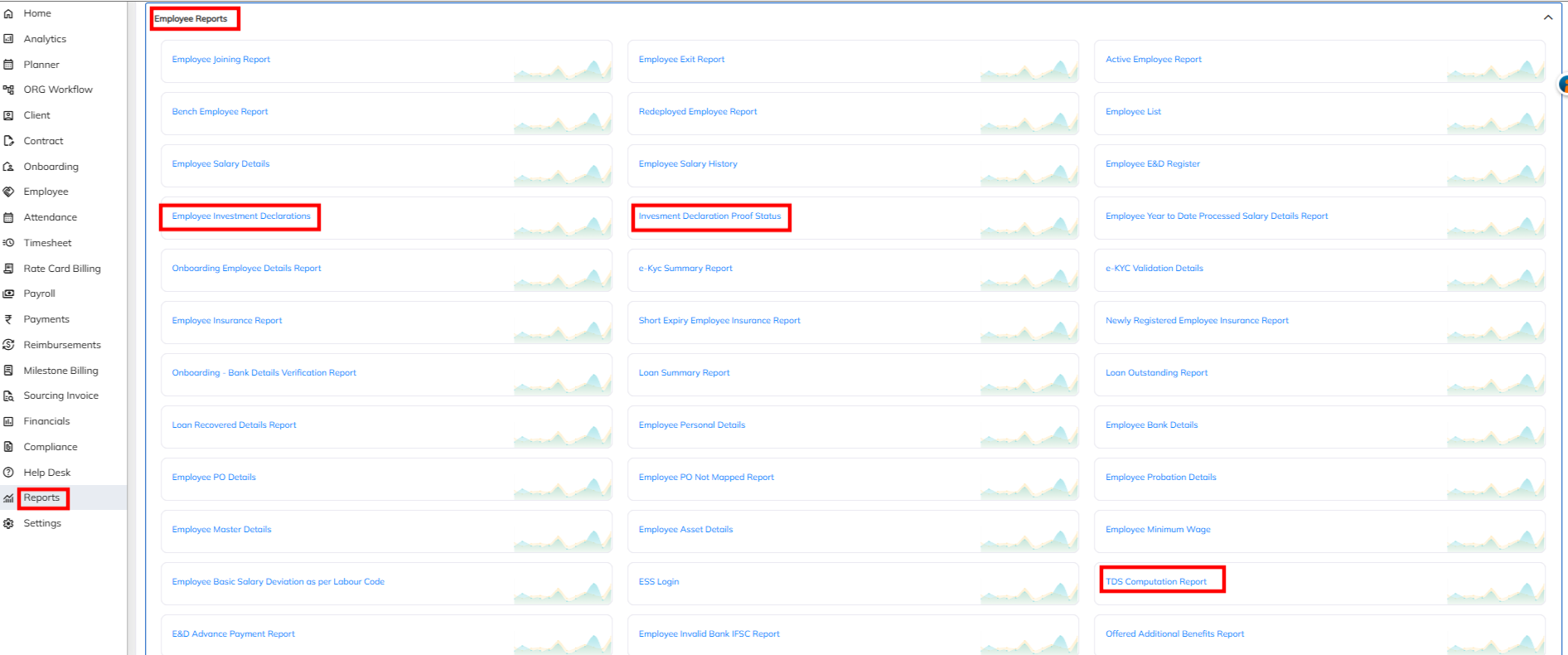Open Employee Basic Salary Deviation report

click(x=278, y=582)
